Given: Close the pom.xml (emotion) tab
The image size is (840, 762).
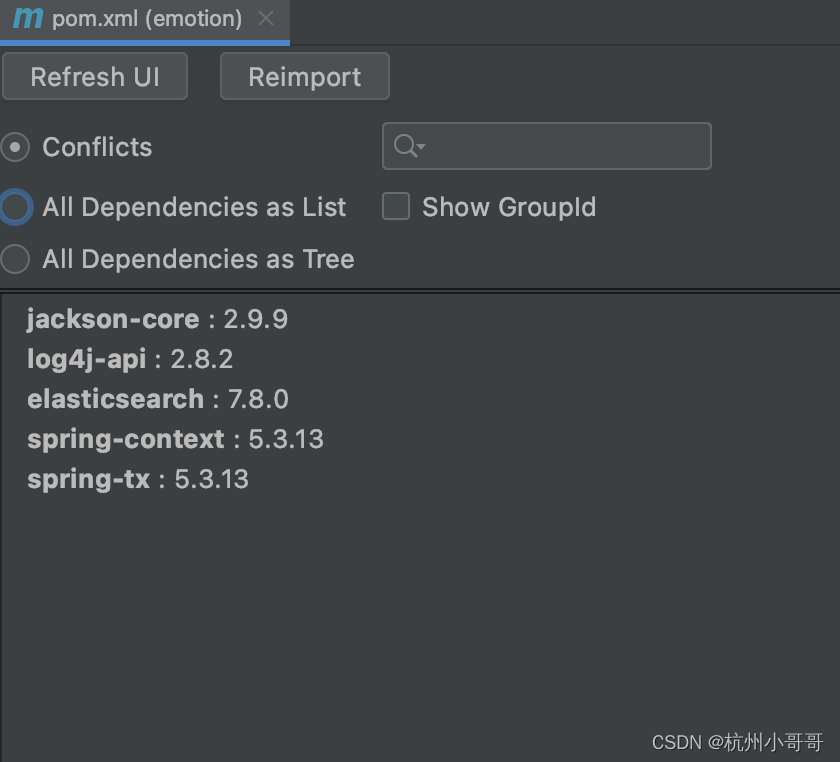Looking at the screenshot, I should pos(265,17).
